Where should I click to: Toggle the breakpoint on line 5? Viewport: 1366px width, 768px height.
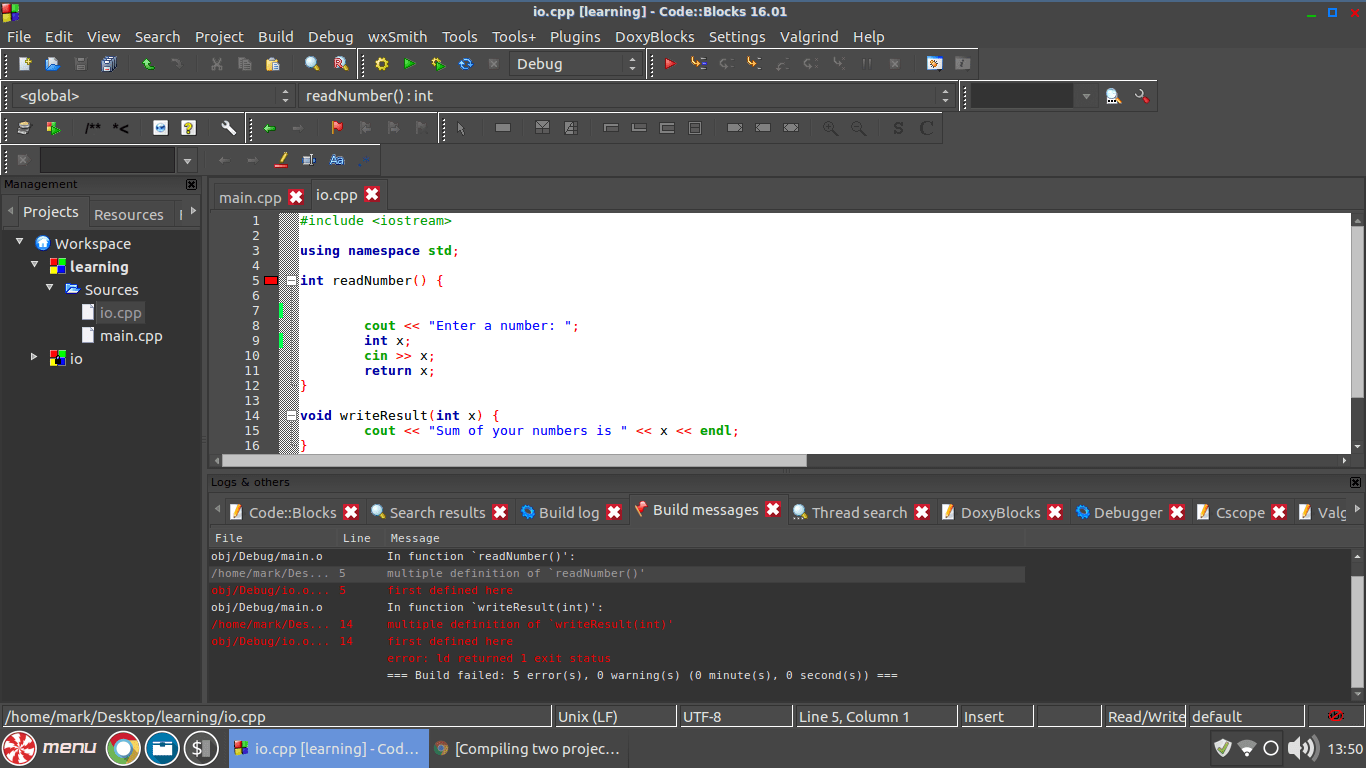(271, 281)
